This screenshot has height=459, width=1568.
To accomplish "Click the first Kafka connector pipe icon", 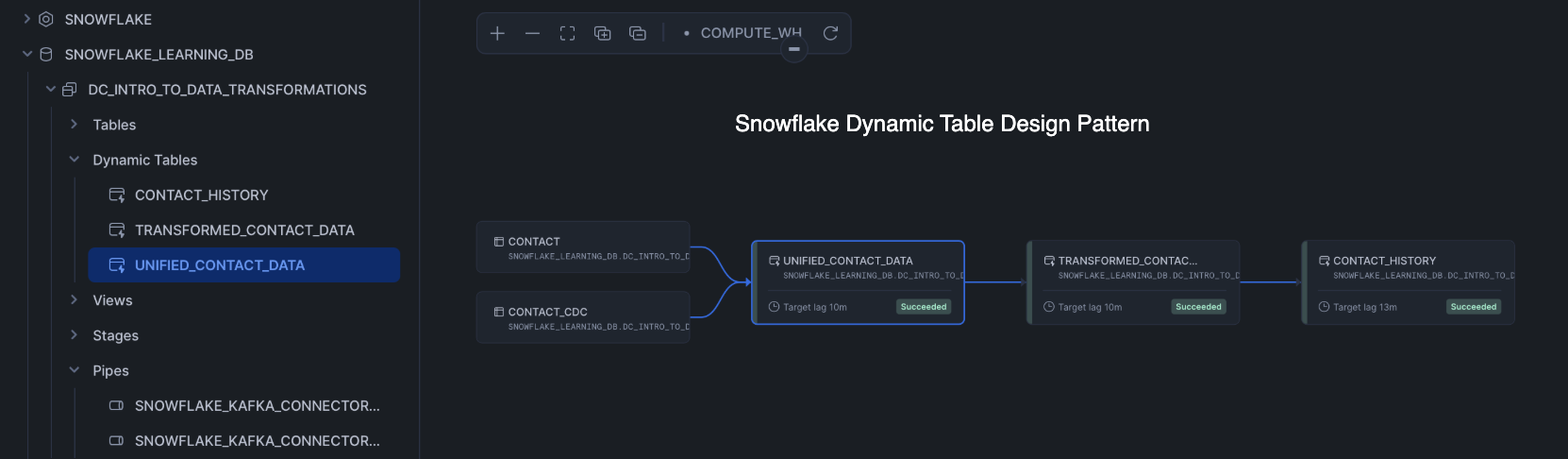I will pyautogui.click(x=117, y=405).
